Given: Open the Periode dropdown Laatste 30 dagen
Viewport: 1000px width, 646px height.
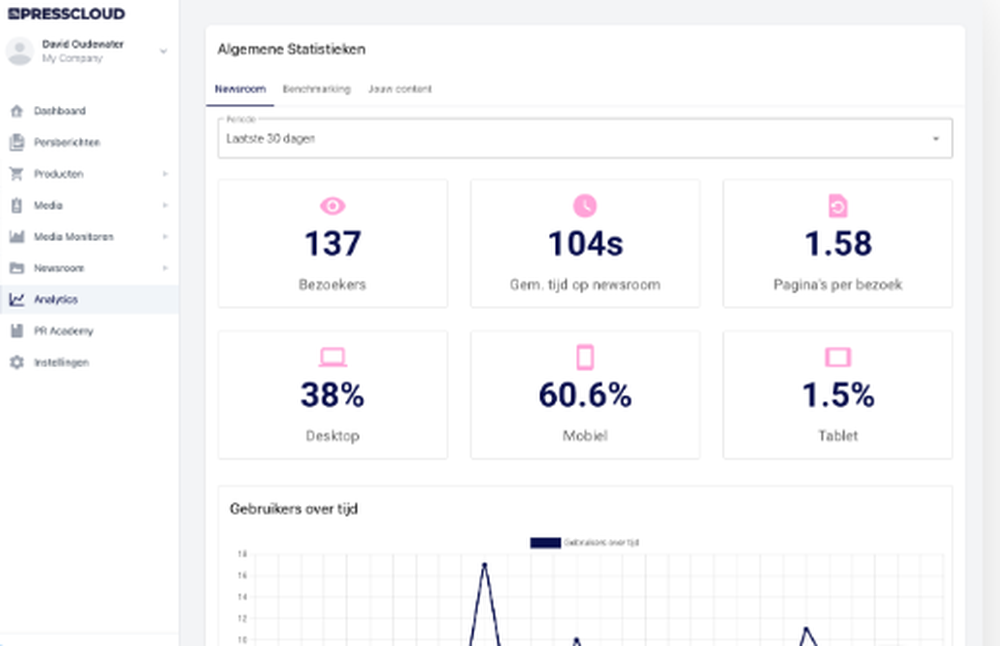Looking at the screenshot, I should click(585, 138).
